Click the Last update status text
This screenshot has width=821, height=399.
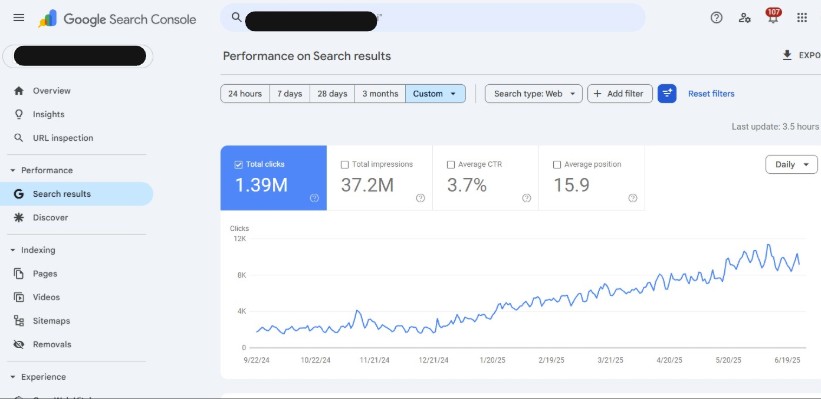pyautogui.click(x=776, y=126)
